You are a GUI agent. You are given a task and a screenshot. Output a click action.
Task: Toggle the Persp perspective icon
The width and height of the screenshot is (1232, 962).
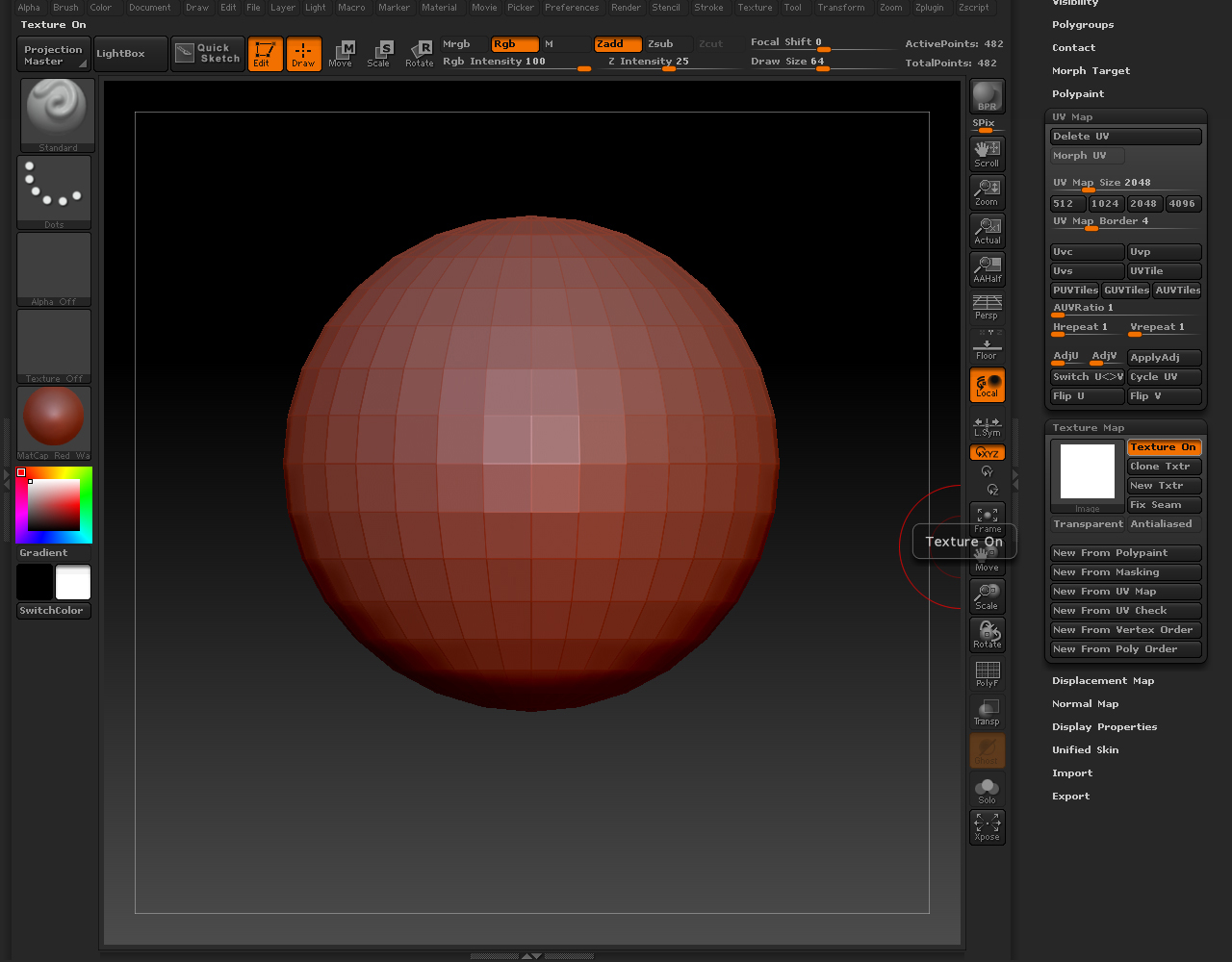point(987,307)
